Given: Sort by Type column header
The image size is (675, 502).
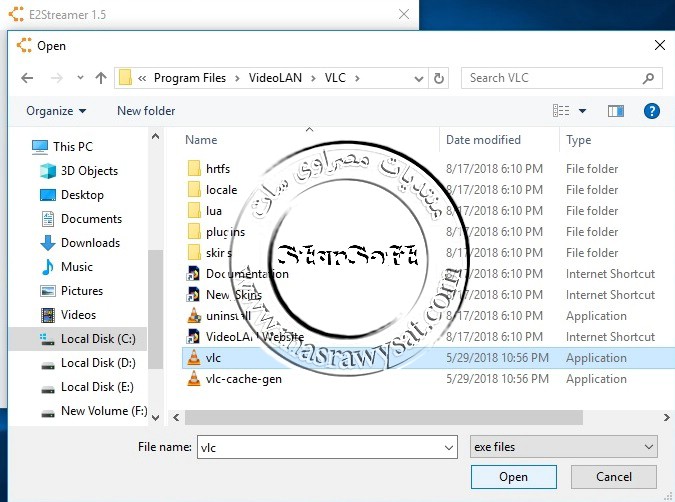Looking at the screenshot, I should [578, 140].
